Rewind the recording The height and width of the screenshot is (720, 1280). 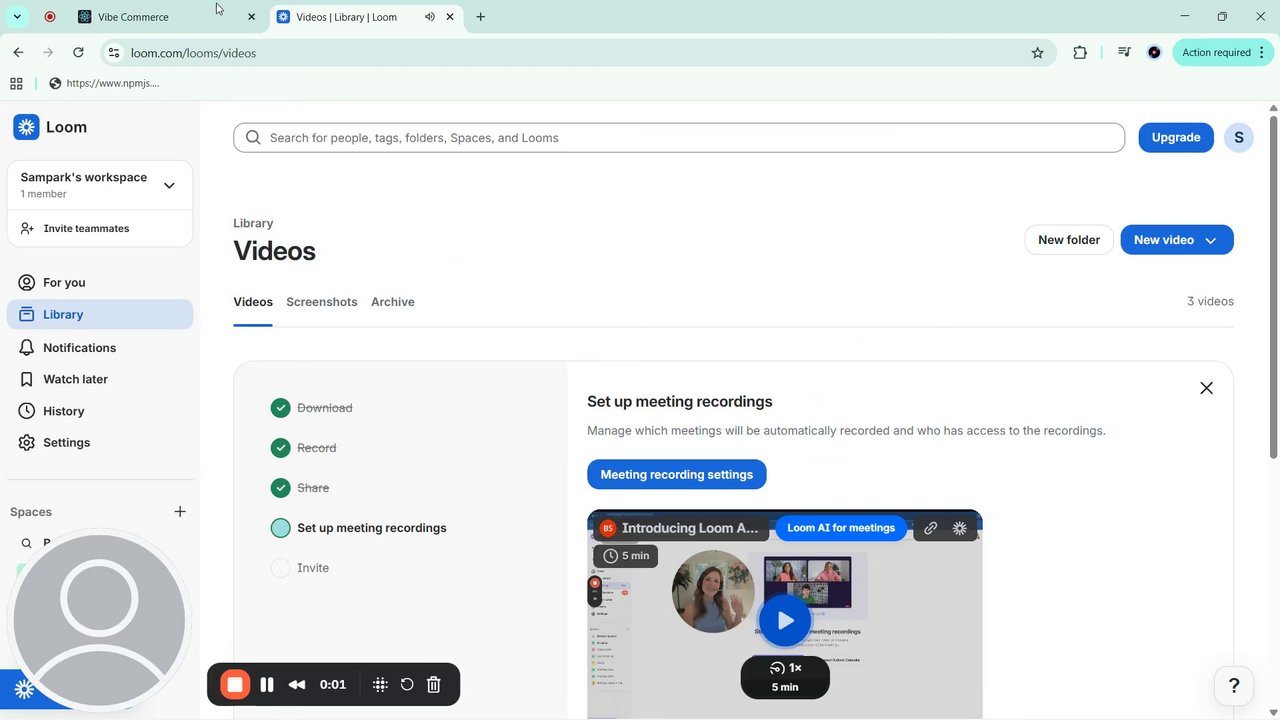[297, 685]
